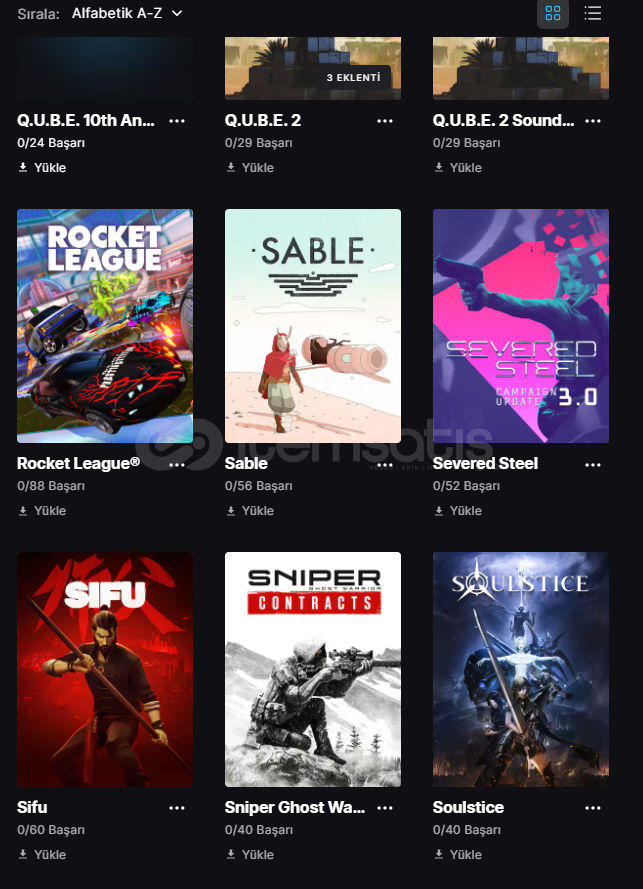Image resolution: width=643 pixels, height=889 pixels.
Task: Switch to grid view layout
Action: coord(553,13)
